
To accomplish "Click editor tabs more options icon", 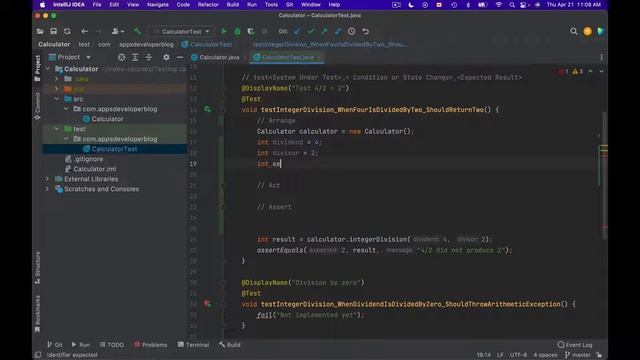I will (602, 57).
